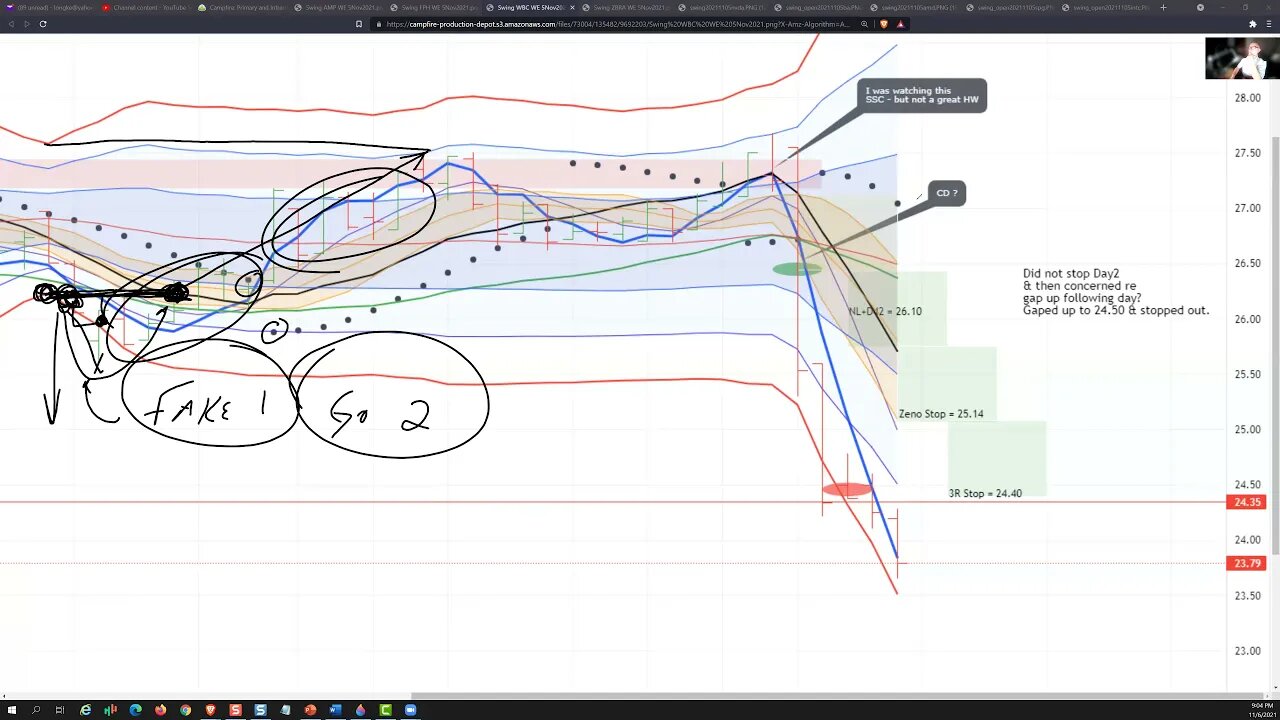Click the 25.00 price axis value
The image size is (1280, 720).
pos(1247,430)
